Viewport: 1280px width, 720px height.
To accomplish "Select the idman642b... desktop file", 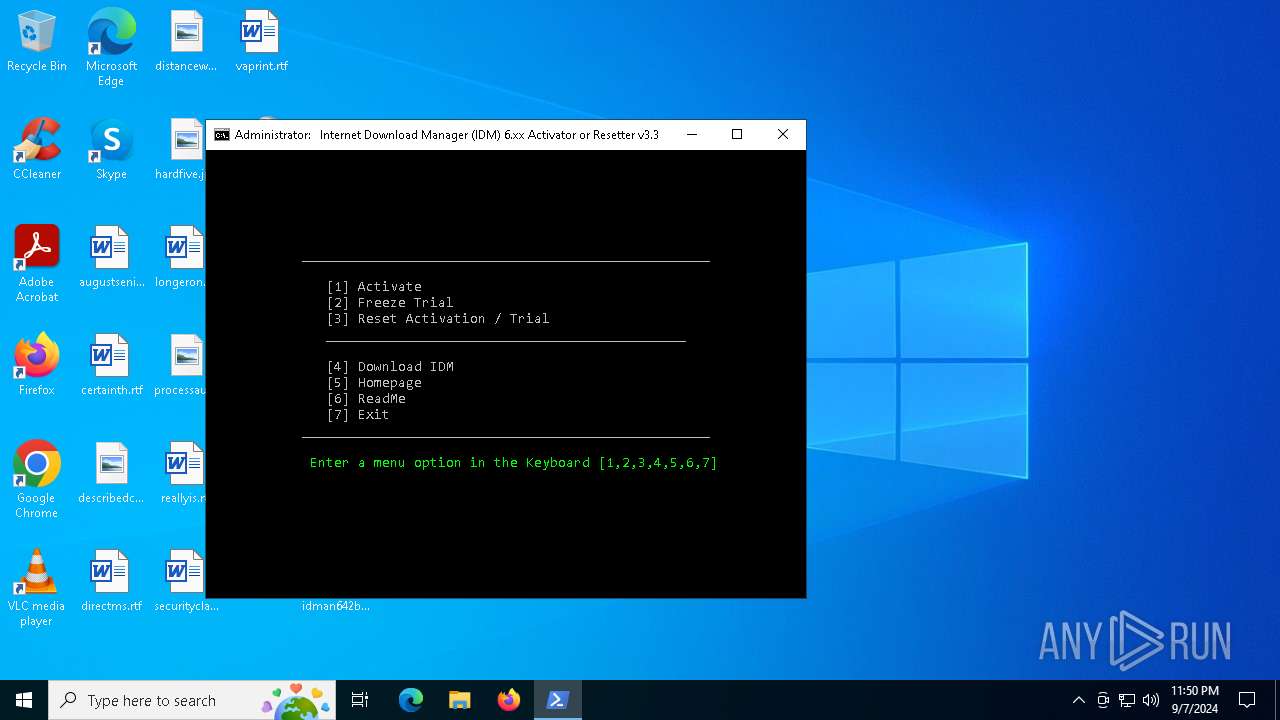I will 336,606.
